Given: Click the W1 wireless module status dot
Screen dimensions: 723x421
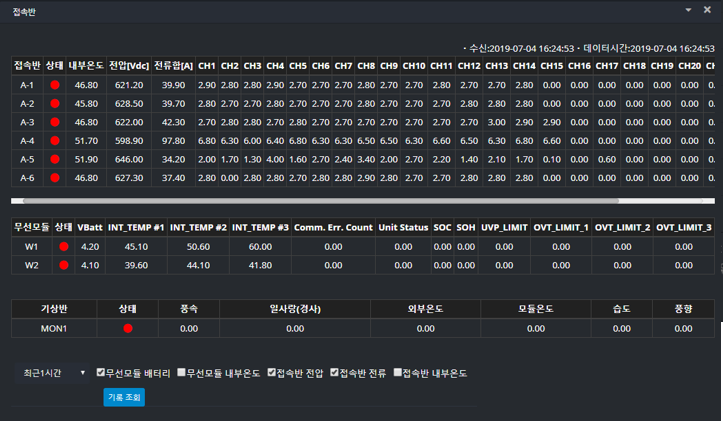Looking at the screenshot, I should [63, 246].
